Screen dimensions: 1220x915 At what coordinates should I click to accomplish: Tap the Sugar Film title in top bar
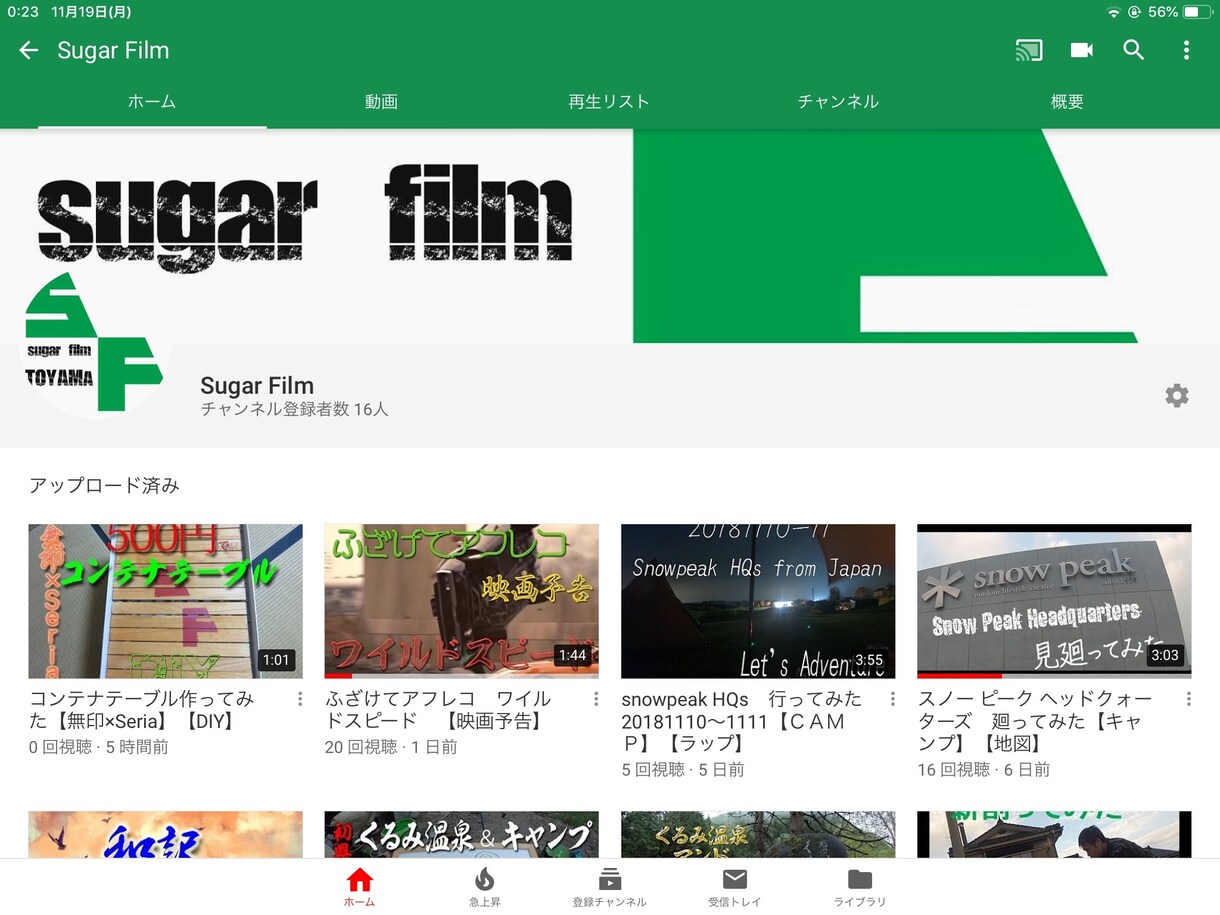[113, 50]
